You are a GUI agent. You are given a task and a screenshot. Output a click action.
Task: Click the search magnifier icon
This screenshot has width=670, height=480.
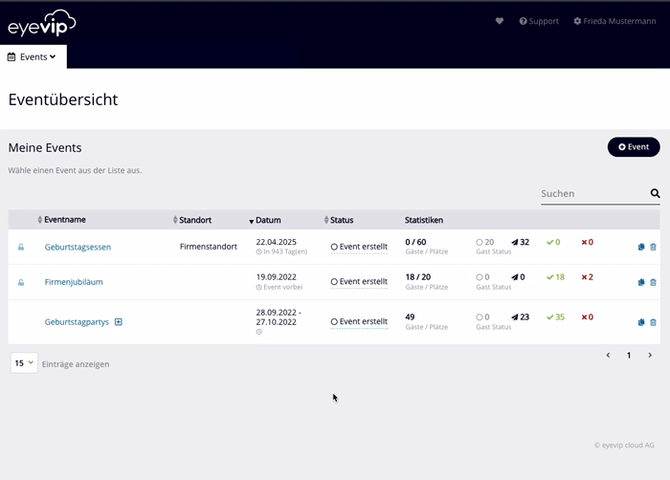tap(655, 194)
